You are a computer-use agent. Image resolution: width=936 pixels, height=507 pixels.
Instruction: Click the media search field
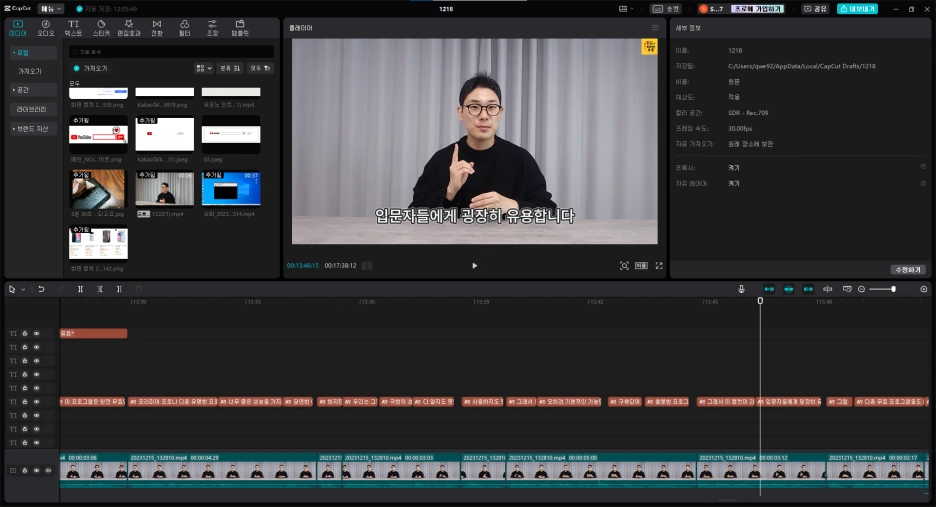pyautogui.click(x=171, y=51)
